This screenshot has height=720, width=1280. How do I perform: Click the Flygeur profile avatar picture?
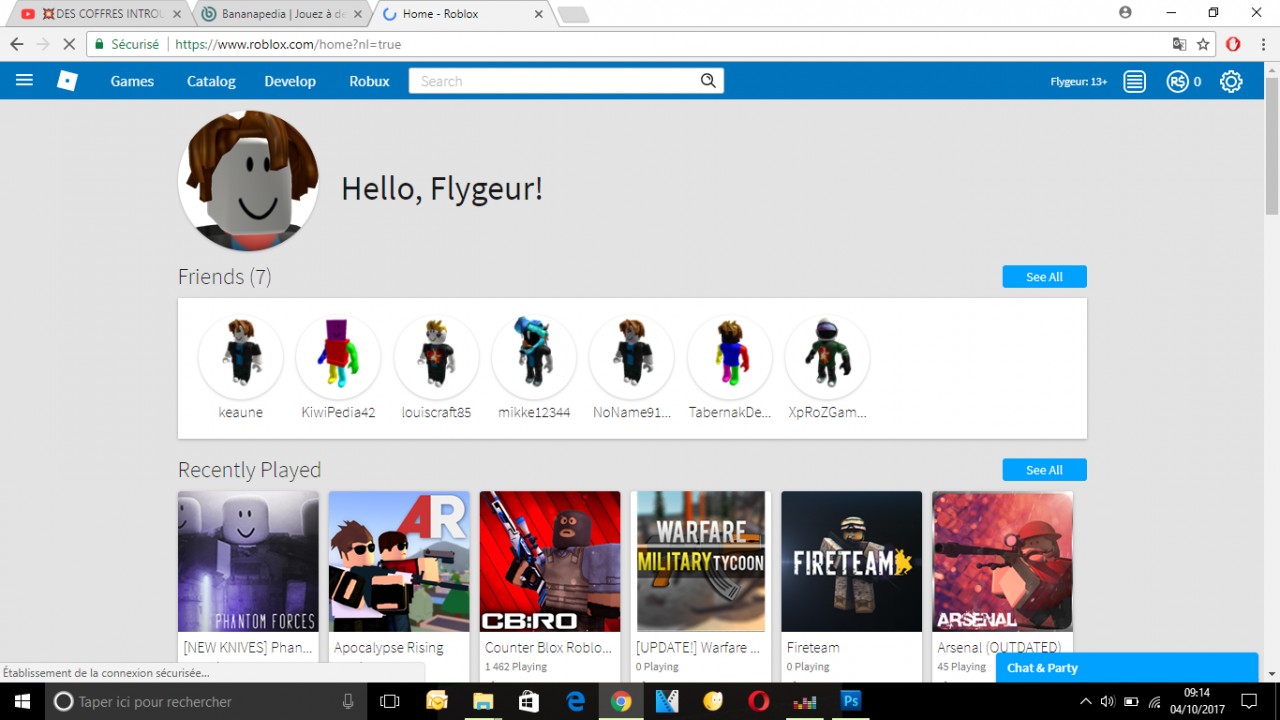coord(248,181)
